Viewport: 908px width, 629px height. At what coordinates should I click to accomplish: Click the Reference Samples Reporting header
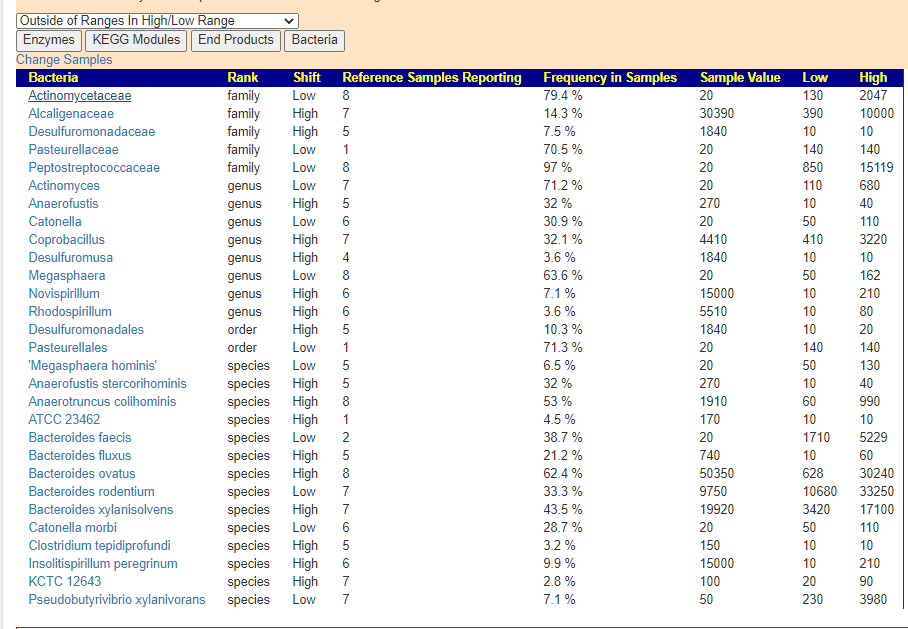tap(431, 78)
